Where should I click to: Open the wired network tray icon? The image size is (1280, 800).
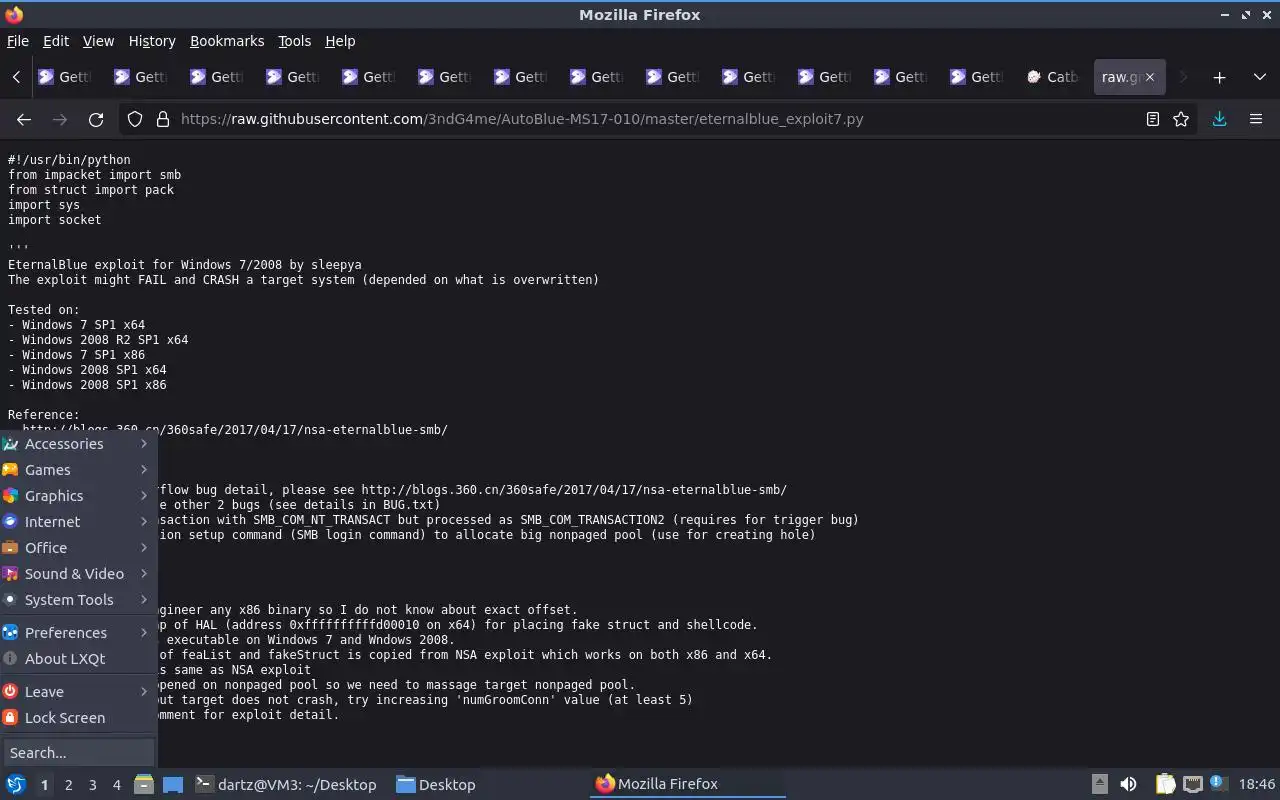click(1192, 784)
